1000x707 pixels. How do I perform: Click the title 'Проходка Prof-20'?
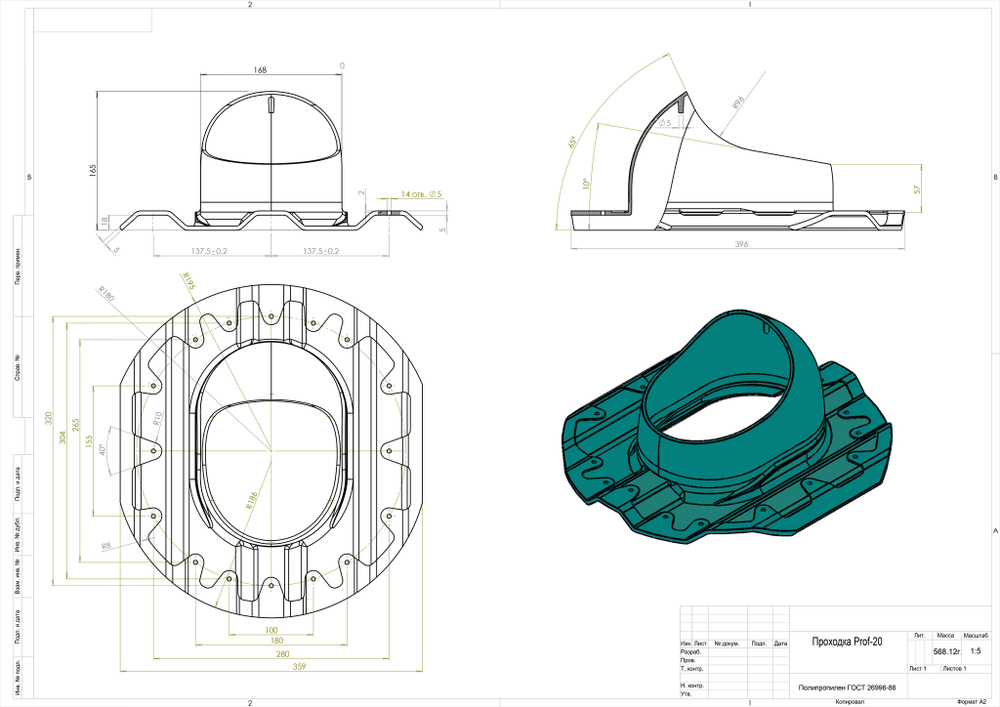(846, 643)
